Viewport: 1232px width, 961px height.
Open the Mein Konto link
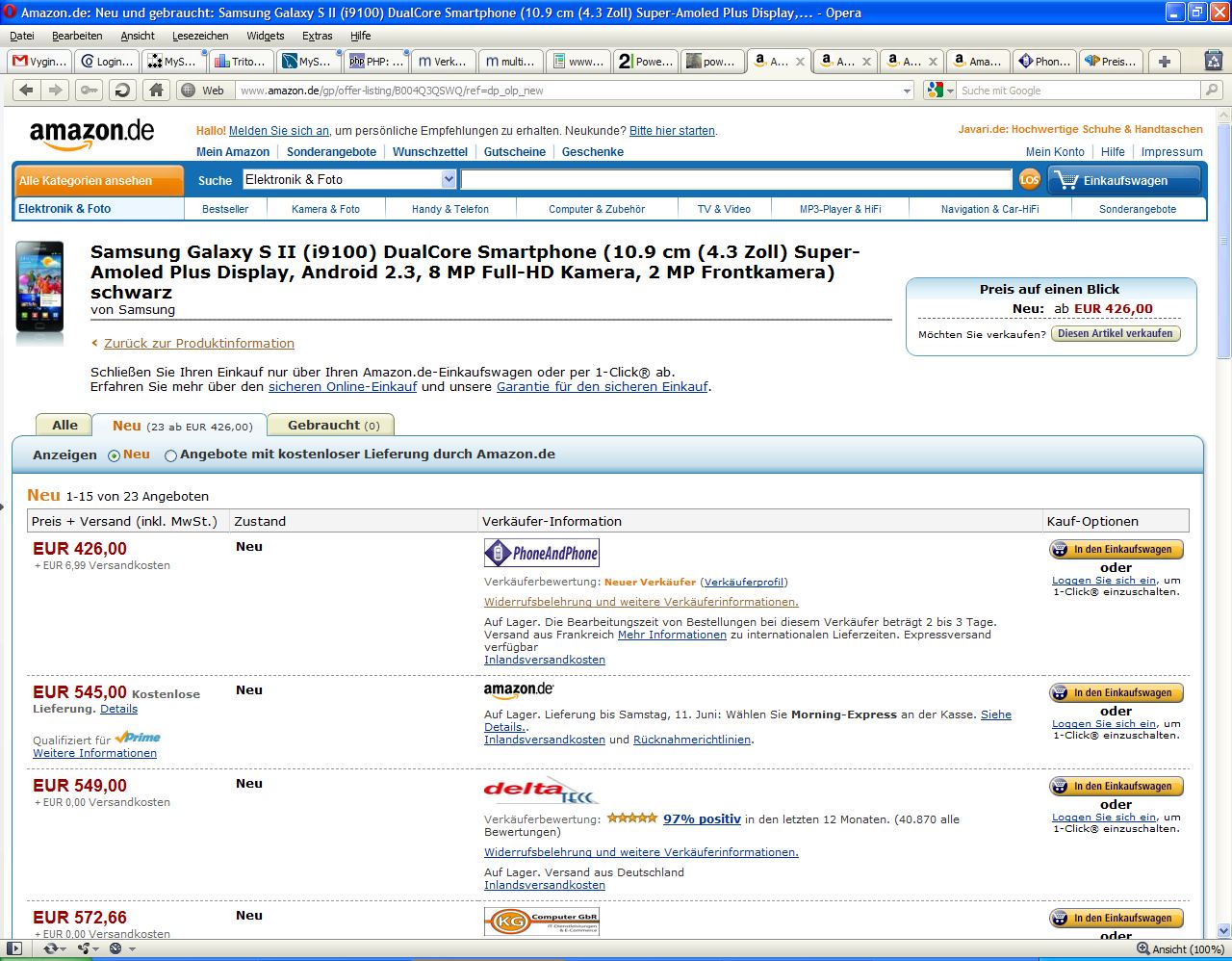(x=1055, y=152)
